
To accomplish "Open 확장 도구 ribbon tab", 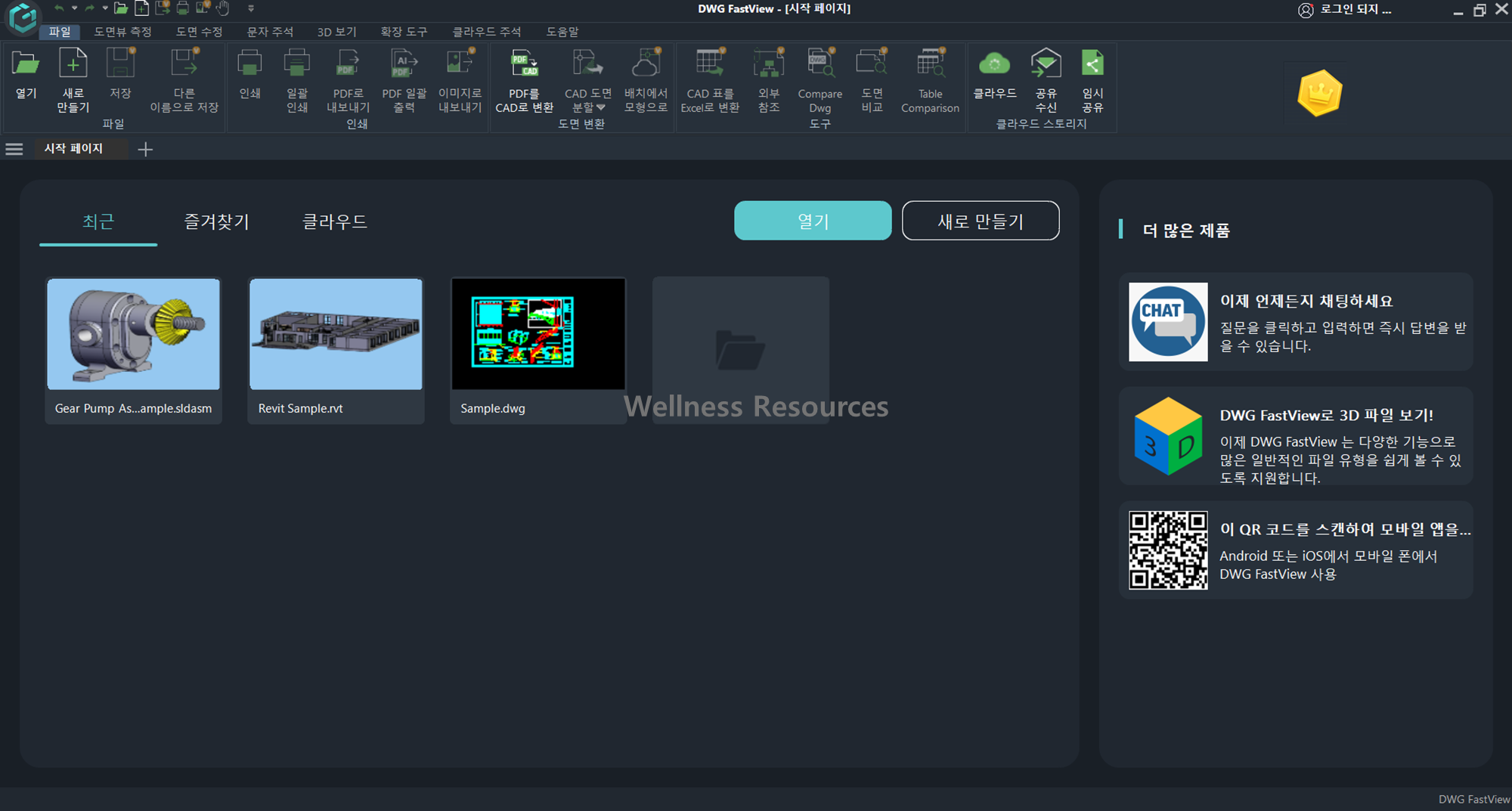I will pyautogui.click(x=404, y=32).
